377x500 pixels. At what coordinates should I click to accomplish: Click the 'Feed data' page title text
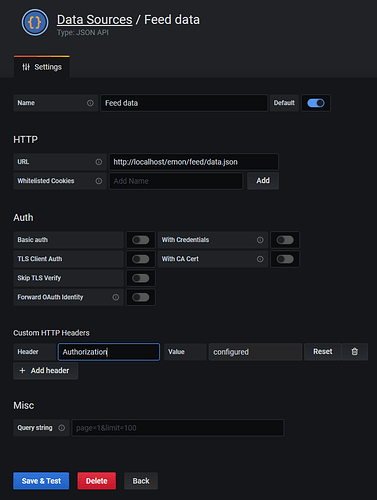pyautogui.click(x=172, y=20)
